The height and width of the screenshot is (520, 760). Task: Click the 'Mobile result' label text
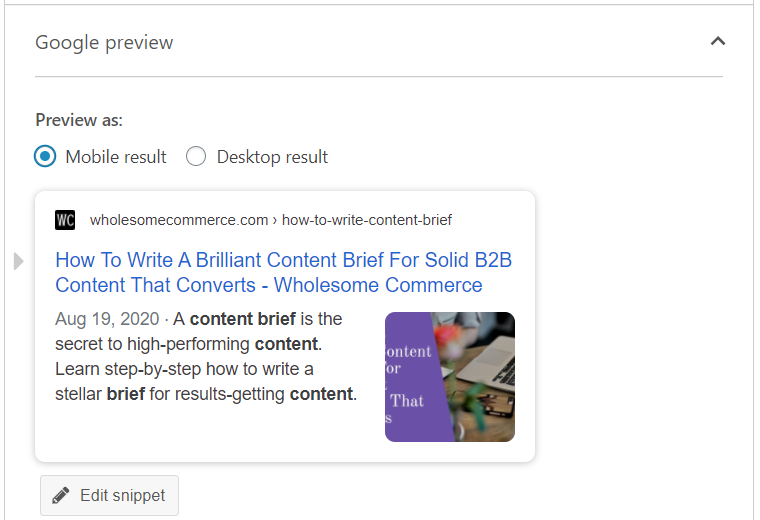click(116, 157)
